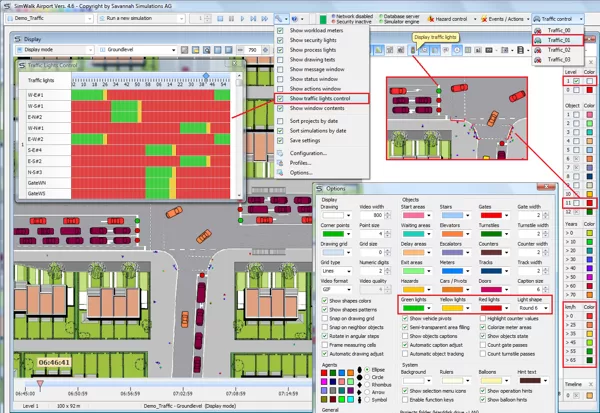This screenshot has width=600, height=413.
Task: Click the Traffic Lights Control scrollbar
Action: (x=239, y=135)
